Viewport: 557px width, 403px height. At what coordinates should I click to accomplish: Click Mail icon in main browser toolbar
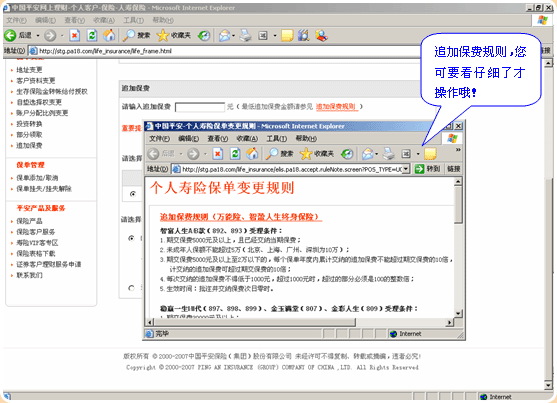[x=224, y=35]
